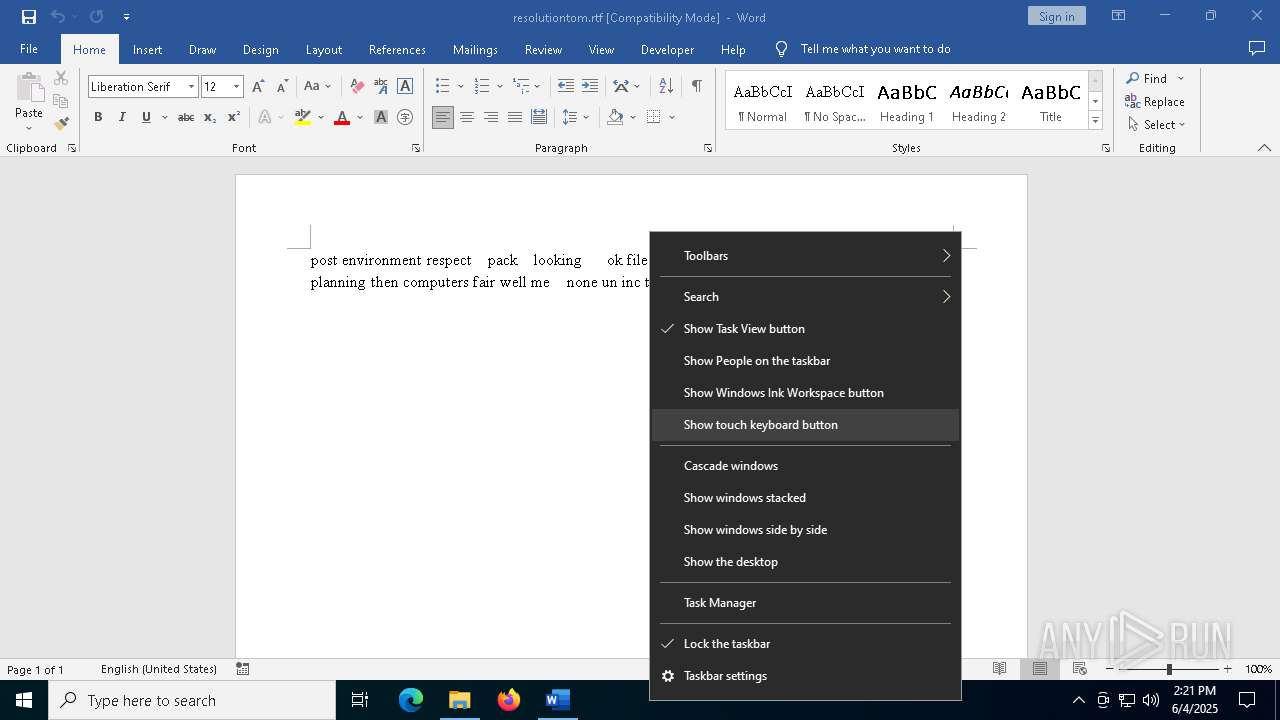Shrink font size with the Shrink Font icon
The image size is (1280, 720).
(282, 86)
